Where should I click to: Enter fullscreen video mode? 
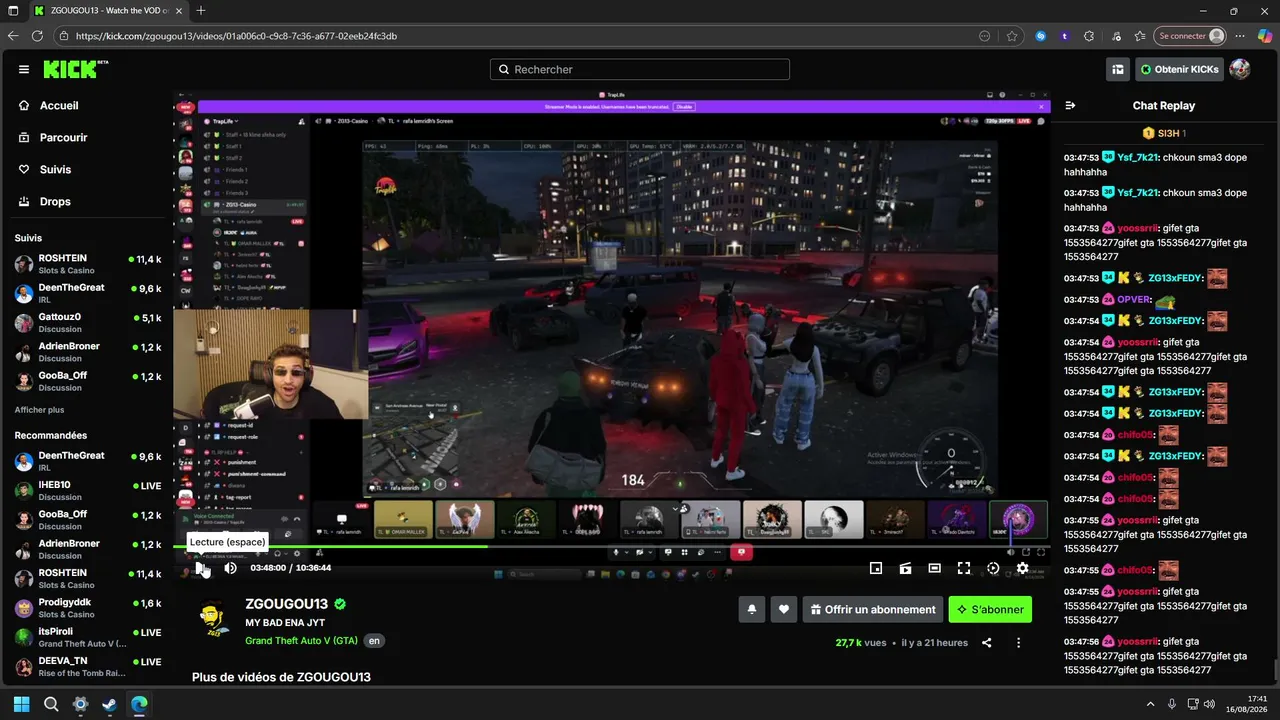(964, 568)
